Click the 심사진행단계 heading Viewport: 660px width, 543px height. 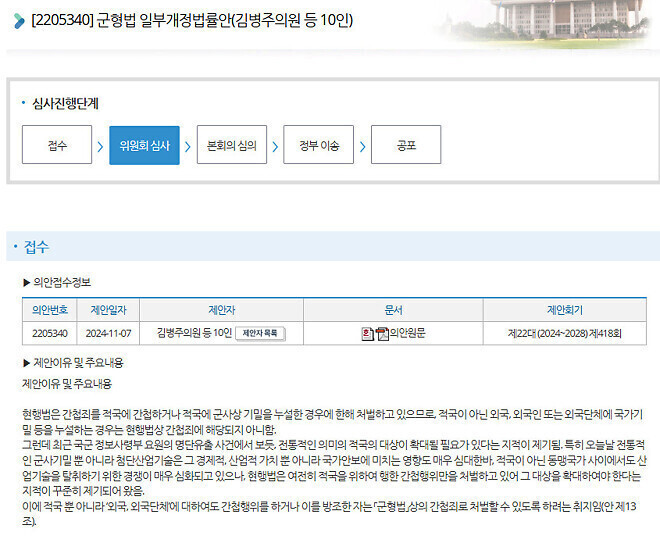(65, 104)
